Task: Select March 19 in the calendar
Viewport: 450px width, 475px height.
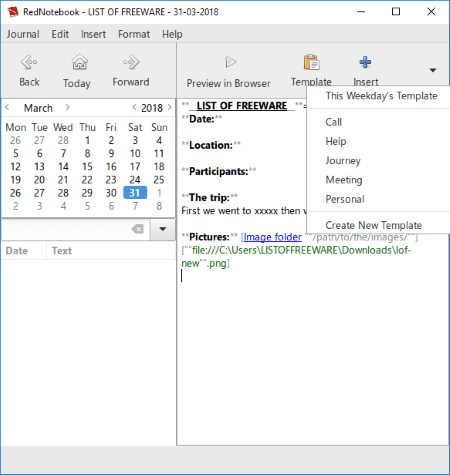Action: click(x=15, y=180)
